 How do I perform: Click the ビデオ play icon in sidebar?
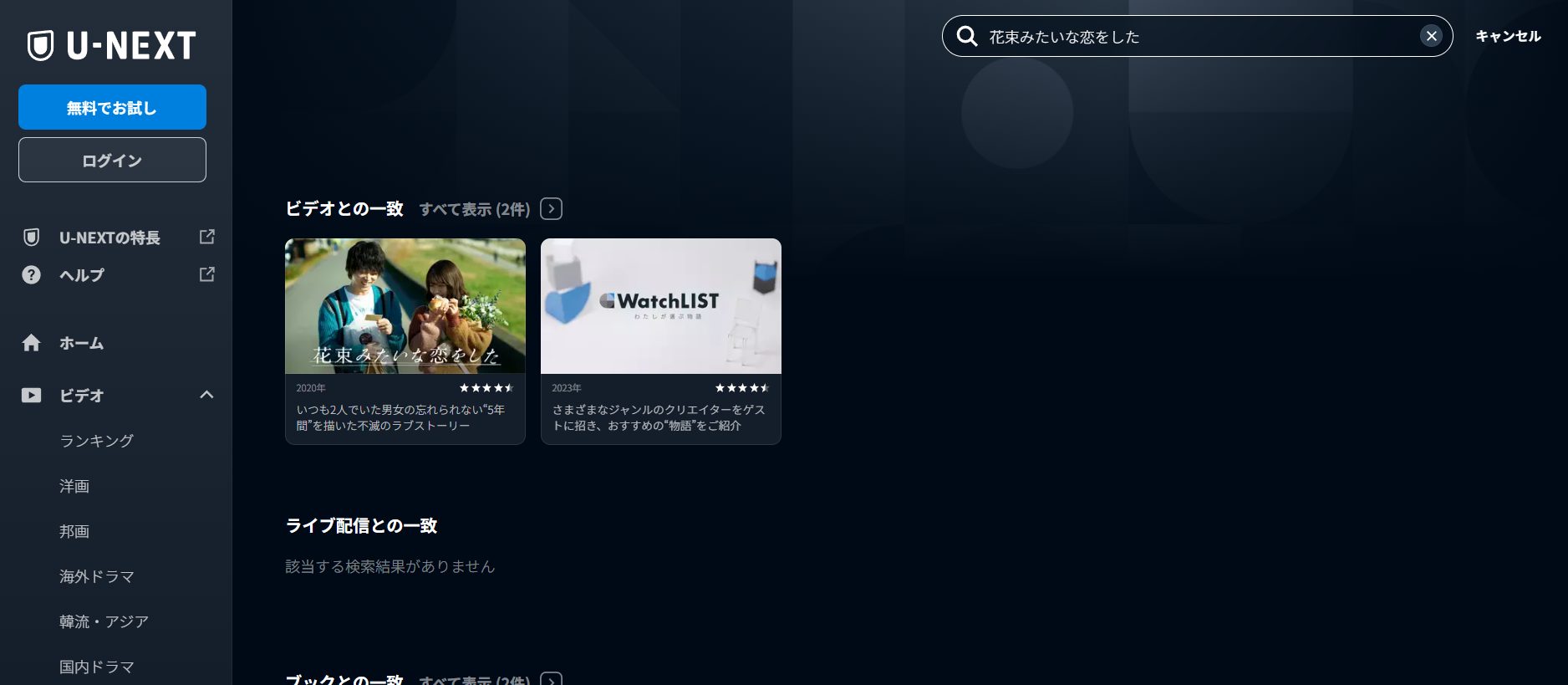tap(31, 396)
